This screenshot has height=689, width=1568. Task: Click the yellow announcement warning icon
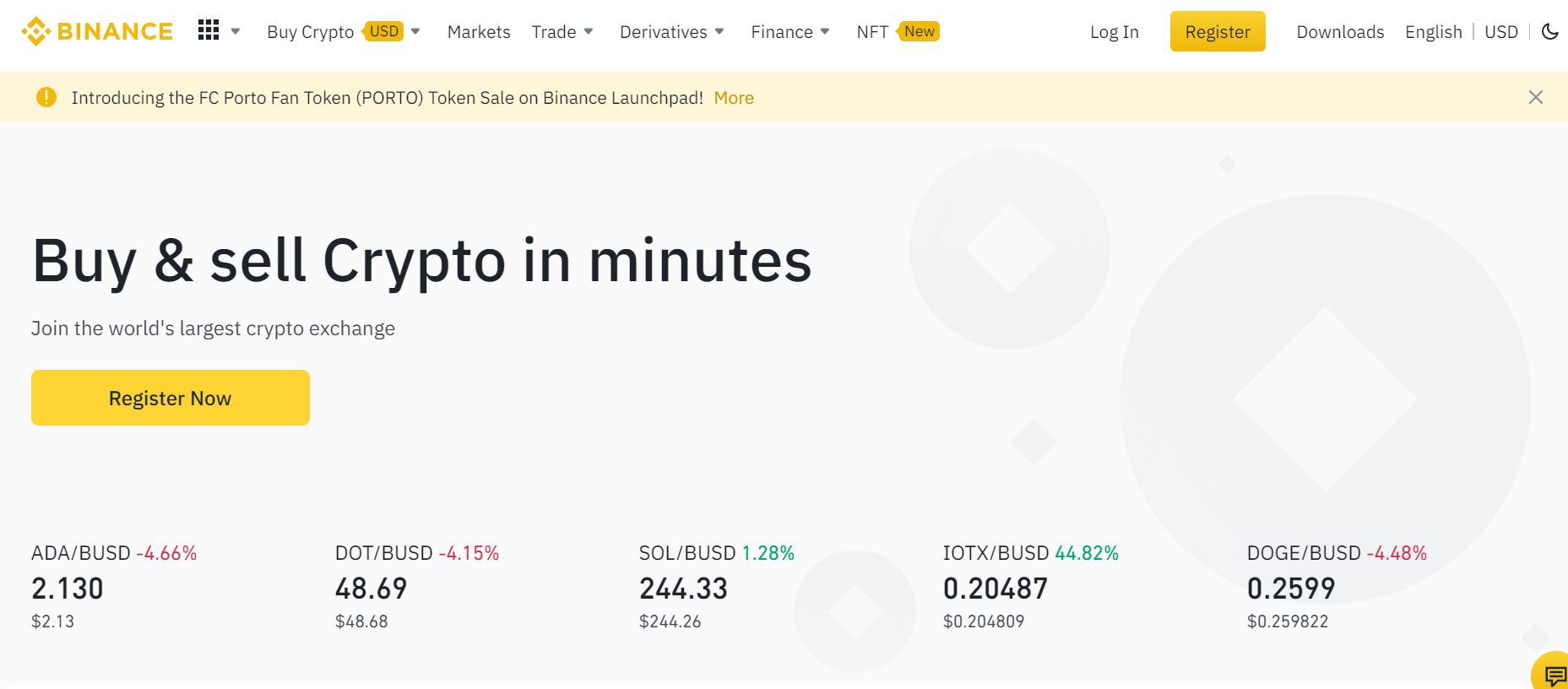coord(46,97)
